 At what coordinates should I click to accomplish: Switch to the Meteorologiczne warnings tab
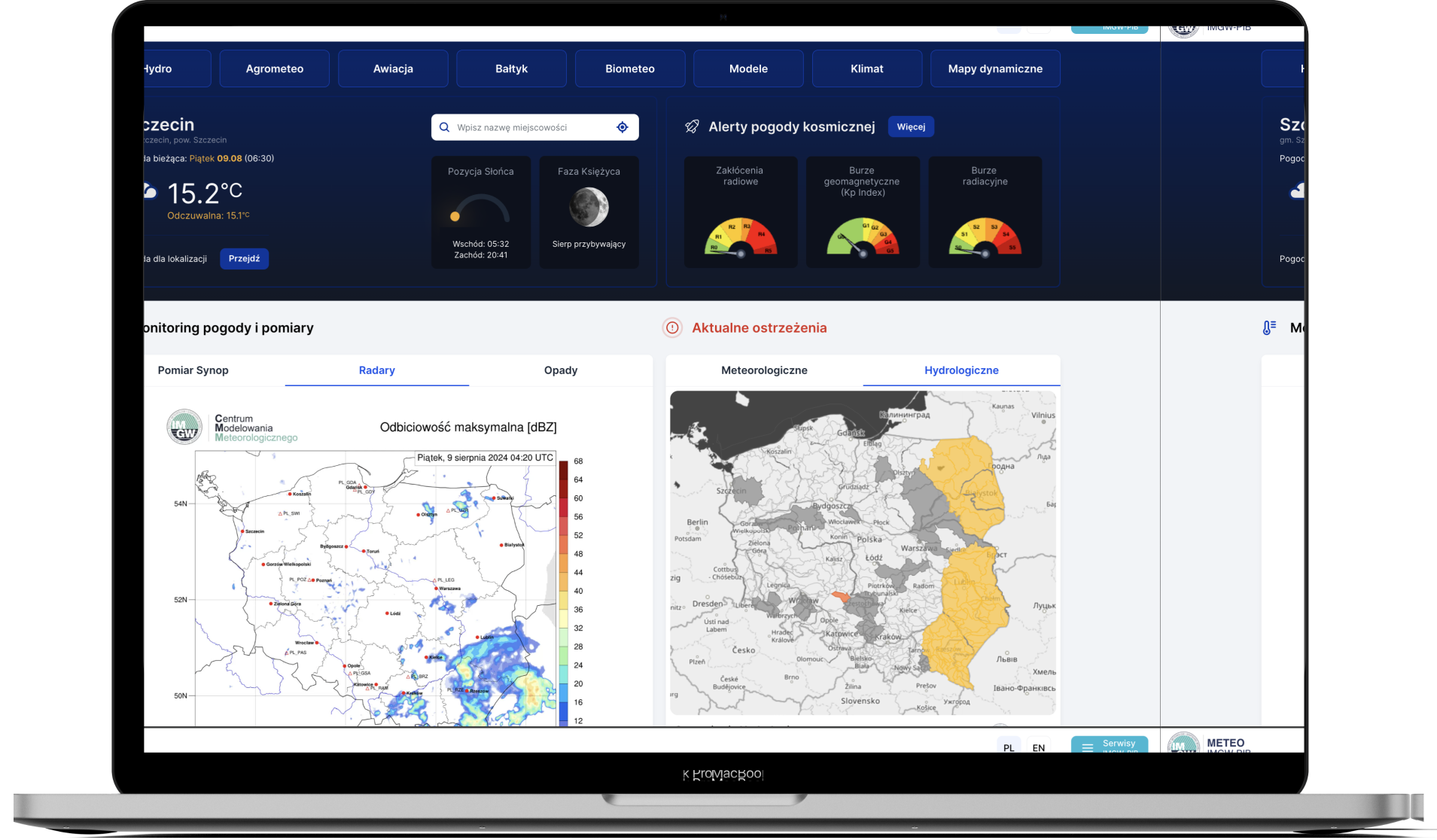tap(764, 370)
